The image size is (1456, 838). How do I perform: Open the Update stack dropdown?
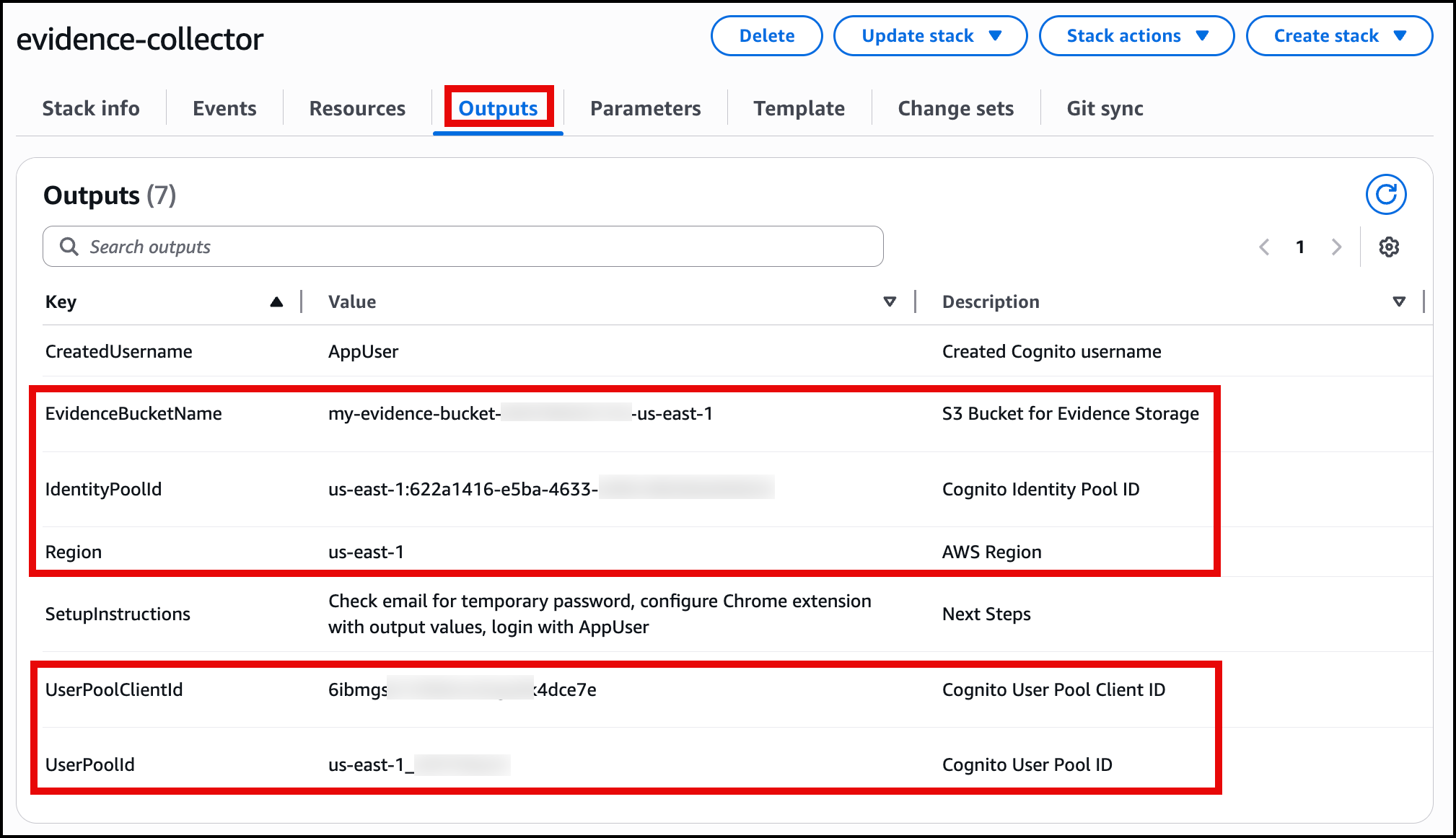(x=930, y=35)
